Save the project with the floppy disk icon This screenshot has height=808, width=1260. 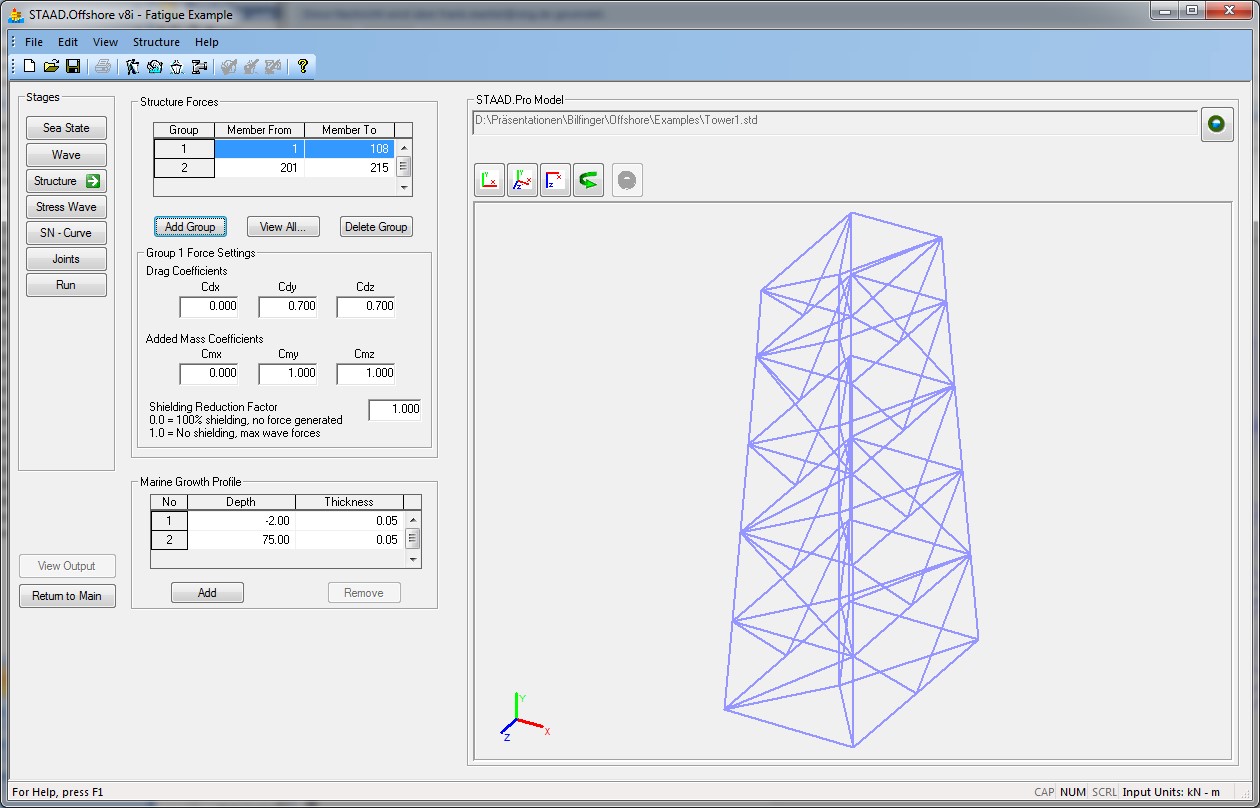[x=73, y=66]
